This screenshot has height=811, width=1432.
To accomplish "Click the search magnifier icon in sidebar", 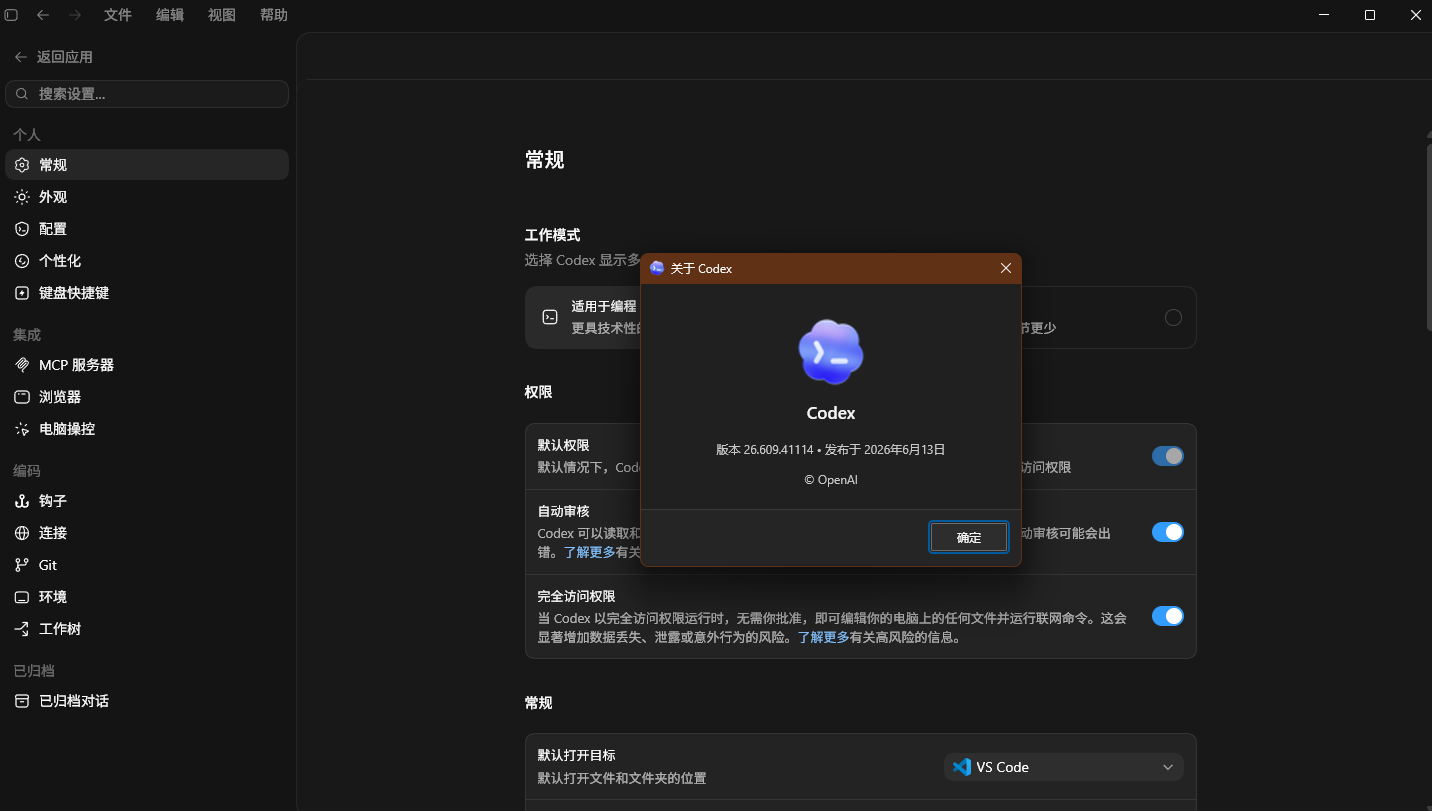I will [23, 94].
